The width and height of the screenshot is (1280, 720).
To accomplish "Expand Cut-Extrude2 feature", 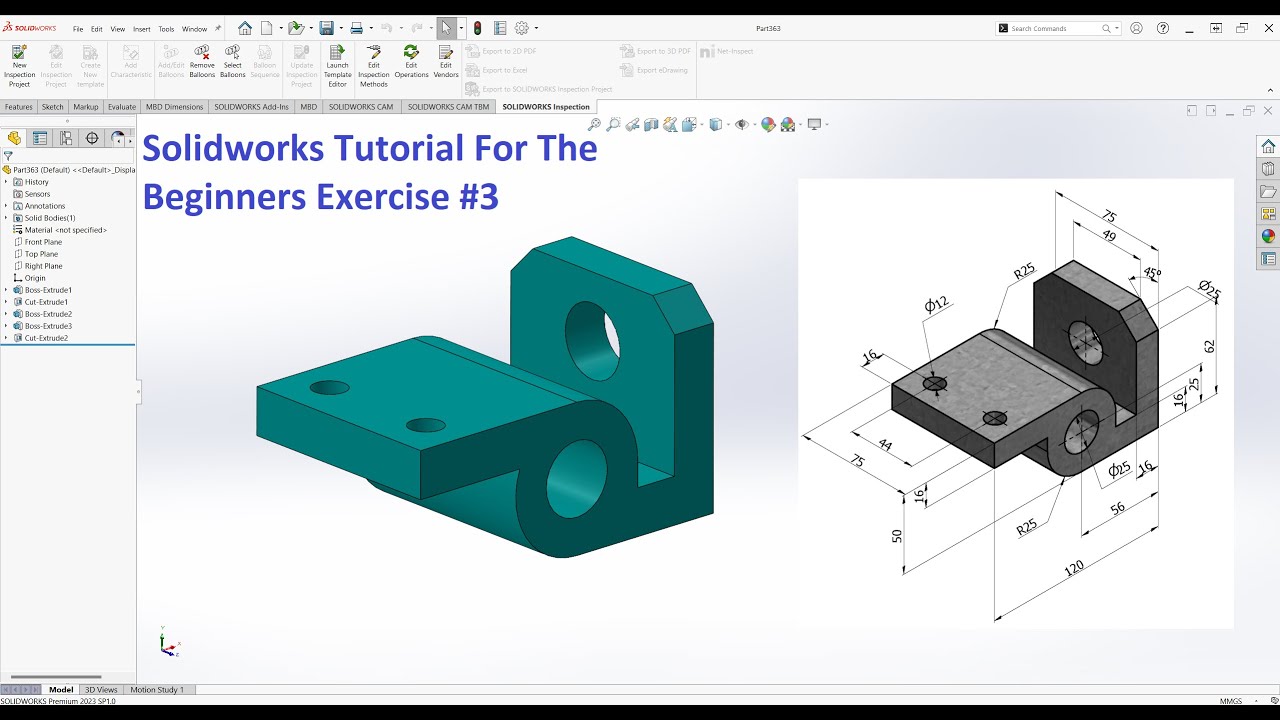I will point(6,338).
